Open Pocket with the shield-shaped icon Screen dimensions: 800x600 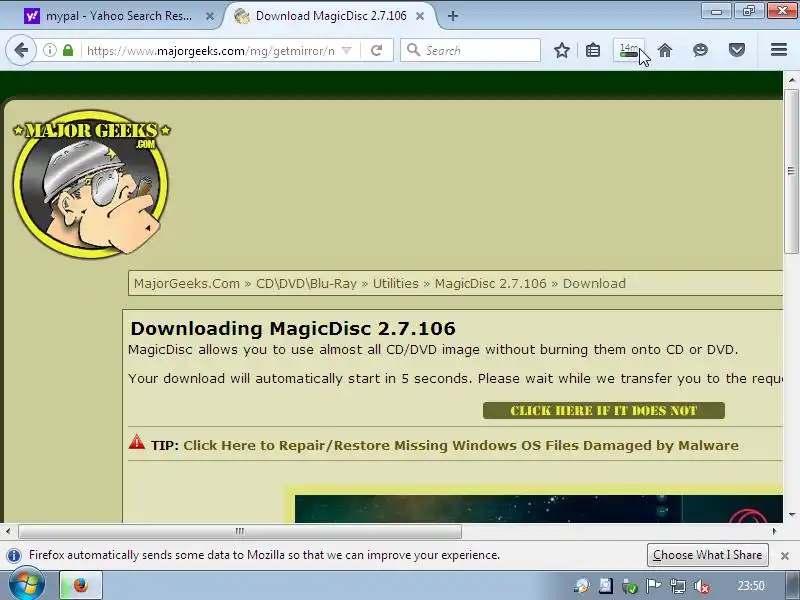(x=737, y=50)
